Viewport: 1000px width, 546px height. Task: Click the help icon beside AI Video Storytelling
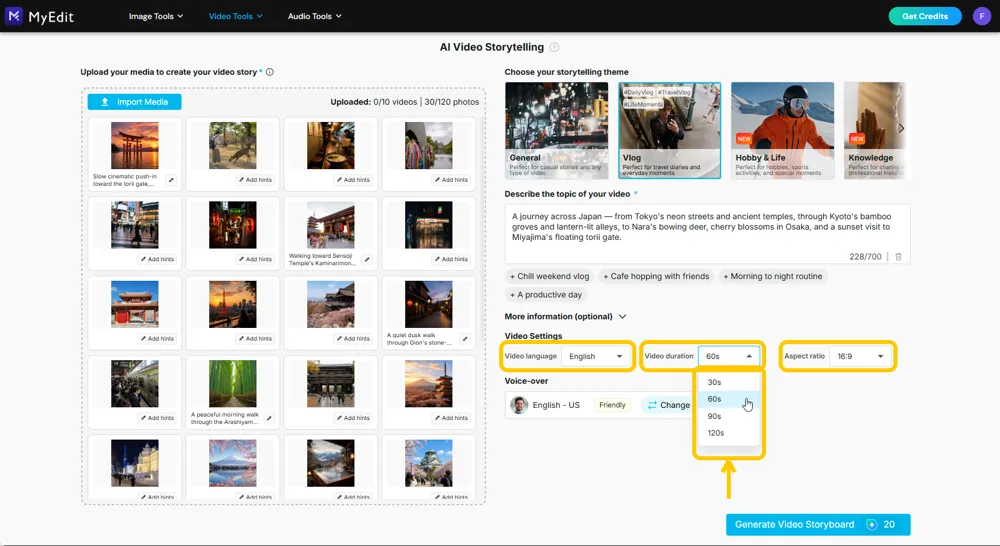[554, 47]
